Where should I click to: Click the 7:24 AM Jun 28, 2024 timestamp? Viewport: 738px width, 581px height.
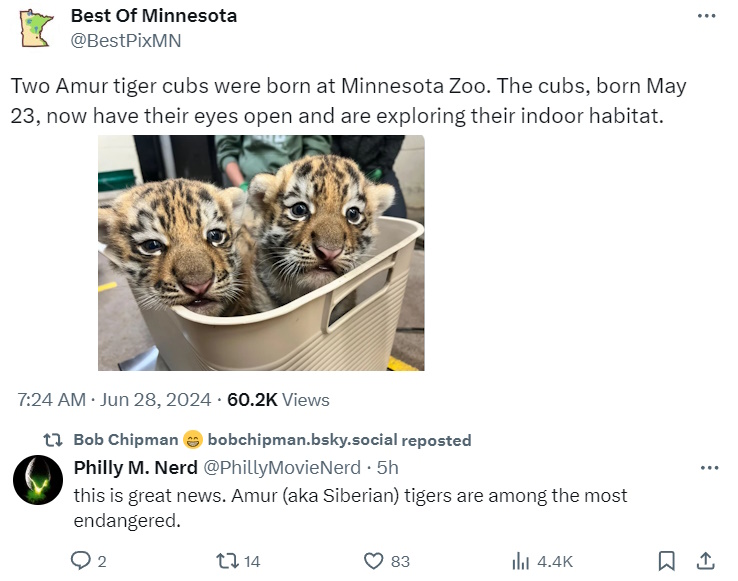[x=114, y=400]
